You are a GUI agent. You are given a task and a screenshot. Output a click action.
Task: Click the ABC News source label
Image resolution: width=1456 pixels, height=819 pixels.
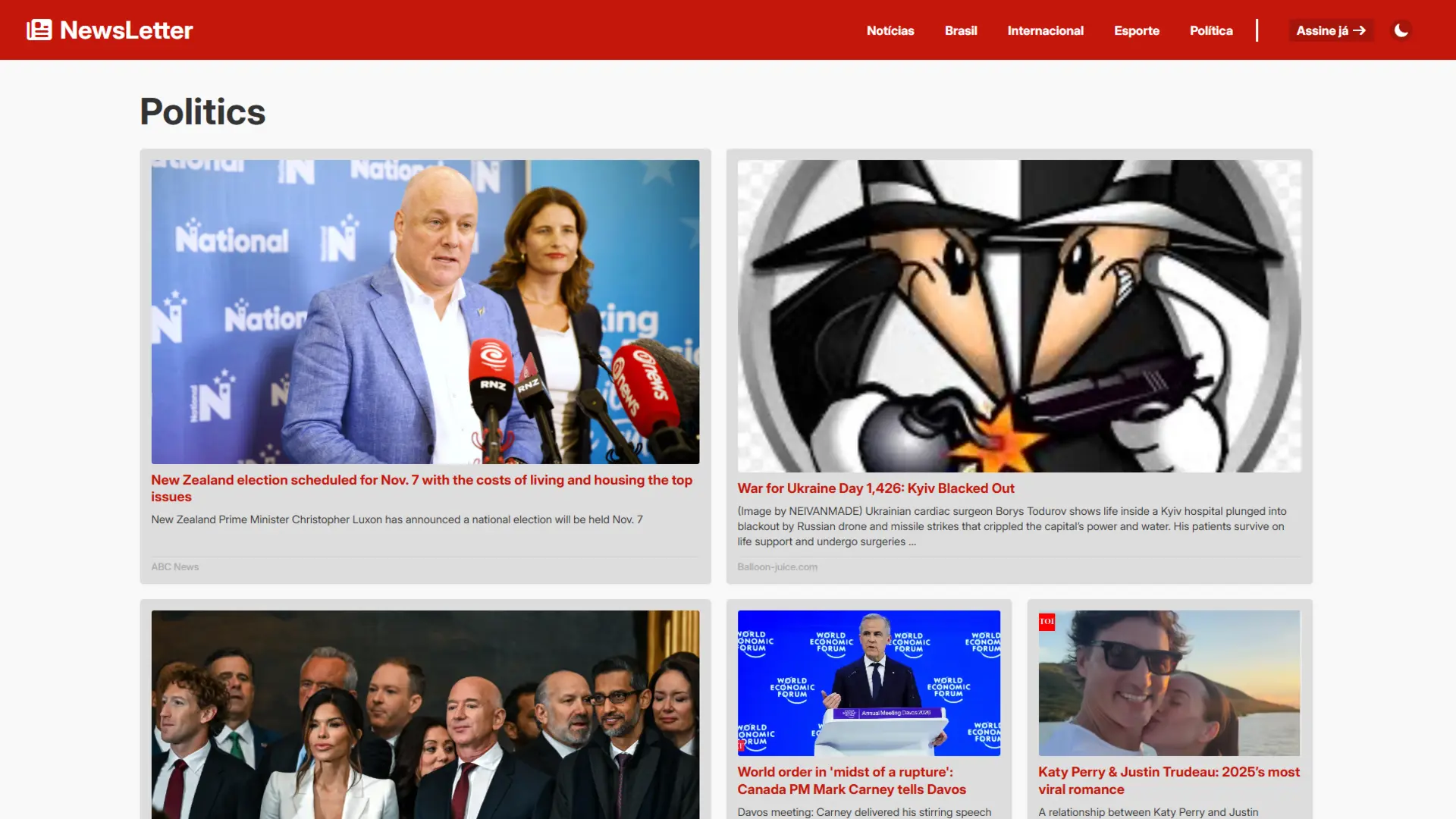pyautogui.click(x=175, y=566)
